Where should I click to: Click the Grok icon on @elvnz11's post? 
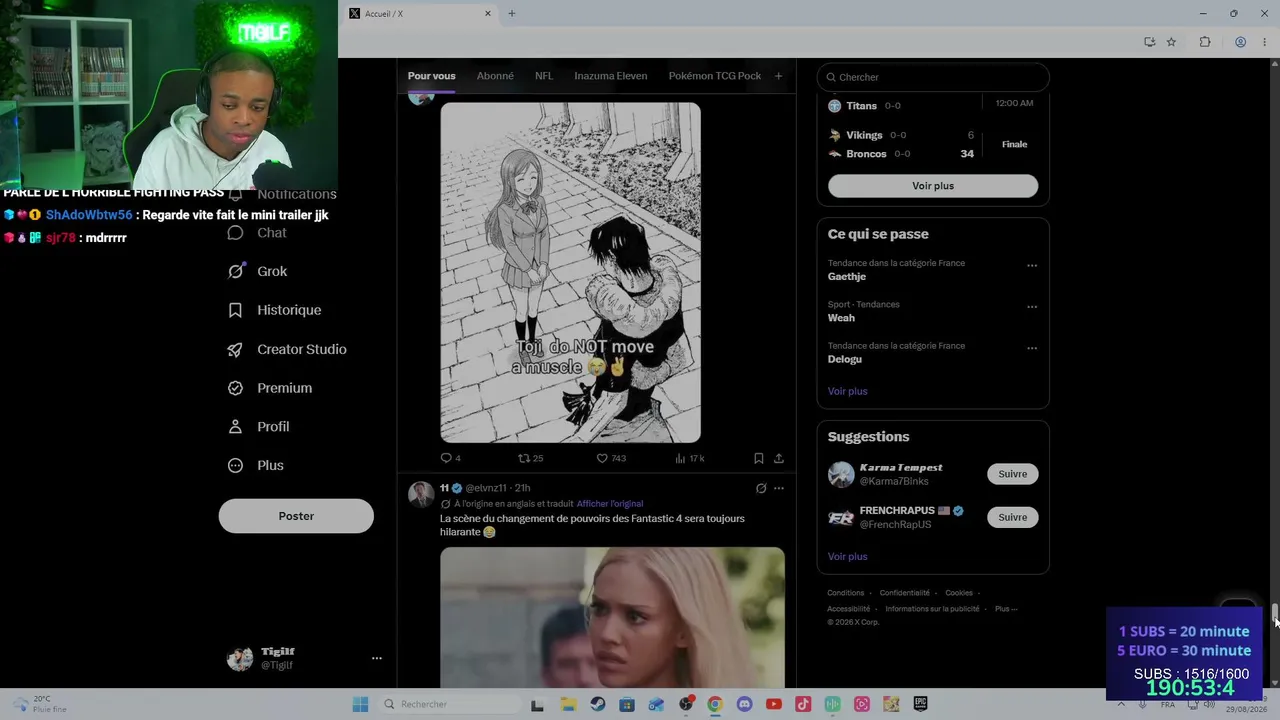click(761, 488)
